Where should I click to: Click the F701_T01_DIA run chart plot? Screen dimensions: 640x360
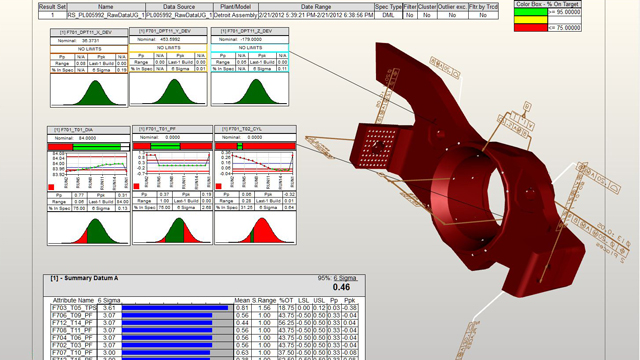pos(96,164)
